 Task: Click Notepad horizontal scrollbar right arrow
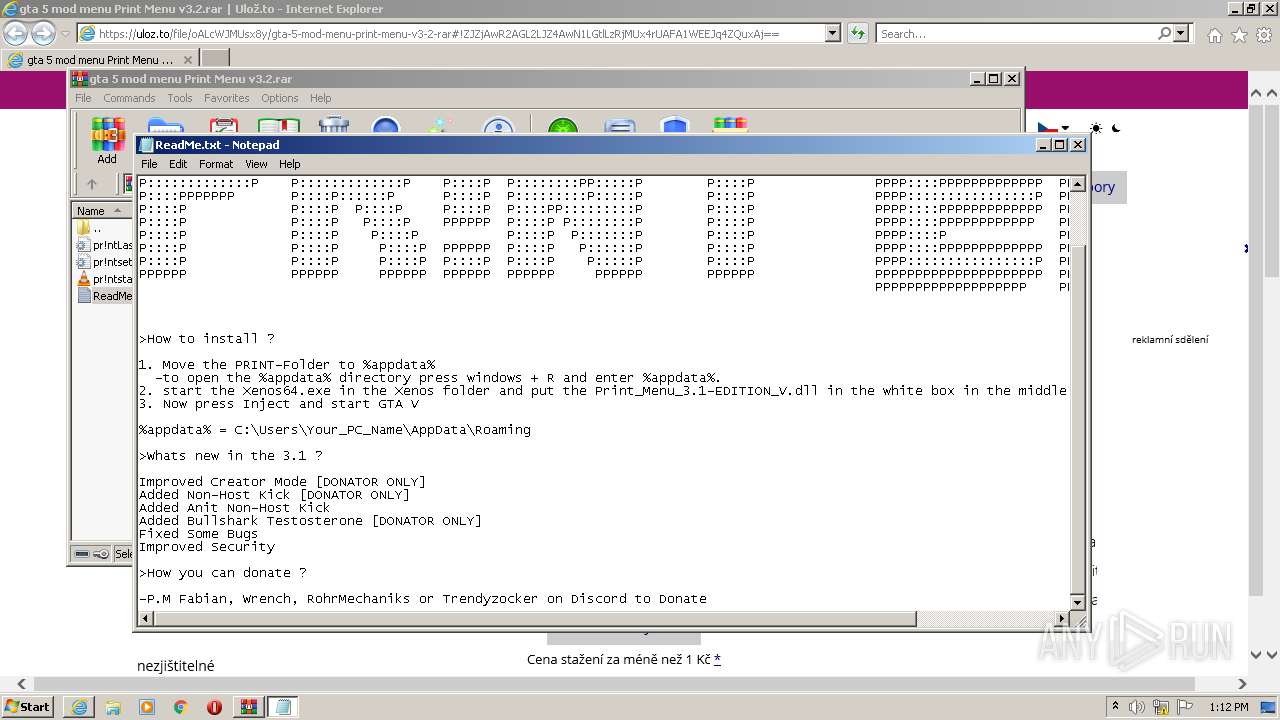[1062, 619]
